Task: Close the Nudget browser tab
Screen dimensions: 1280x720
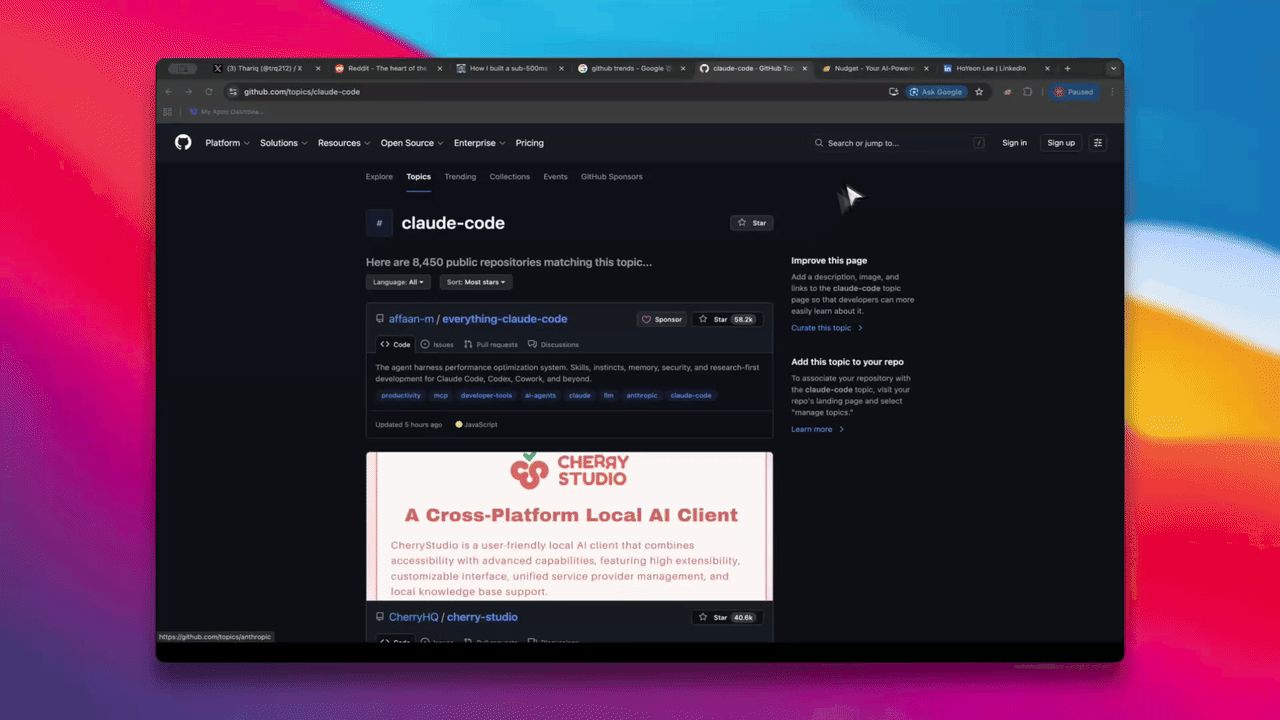Action: pos(927,69)
